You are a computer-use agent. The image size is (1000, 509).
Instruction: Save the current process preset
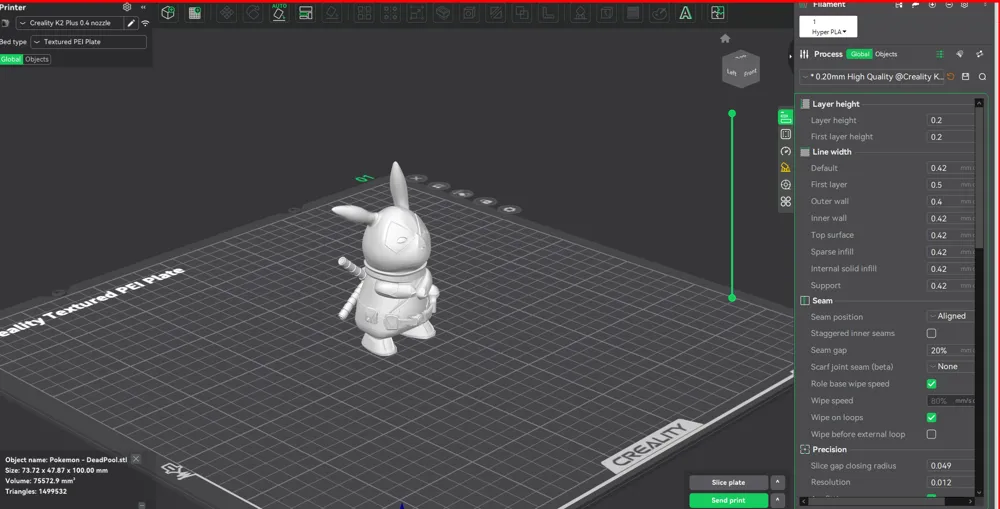(966, 77)
